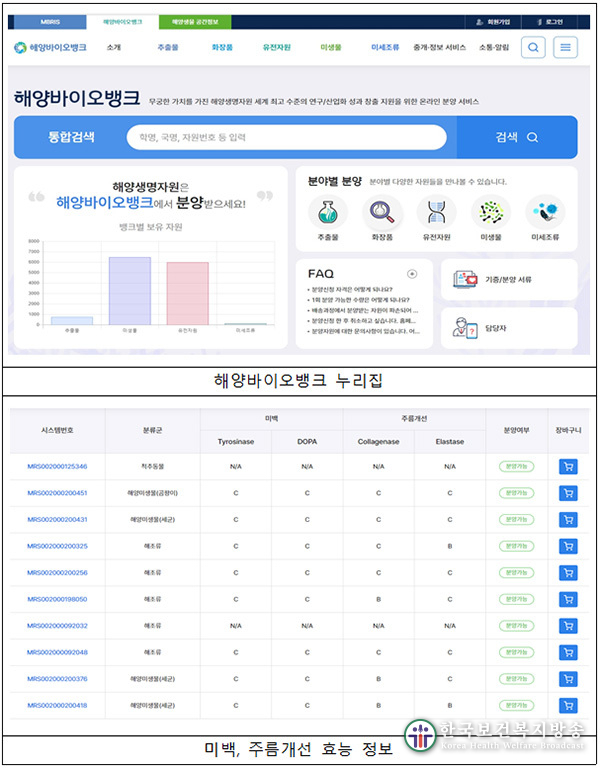The width and height of the screenshot is (600, 770).
Task: Add MRS002000200418 to cart
Action: 568,705
